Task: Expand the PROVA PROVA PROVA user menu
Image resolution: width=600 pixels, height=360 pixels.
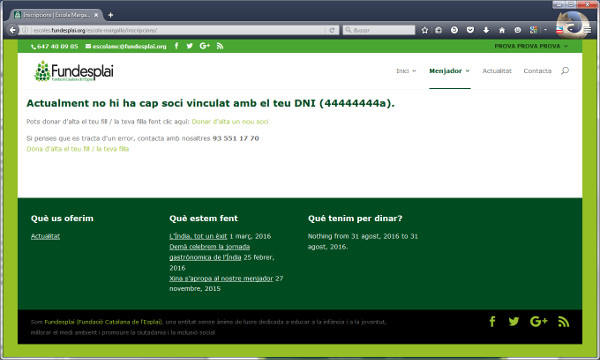Action: click(531, 46)
